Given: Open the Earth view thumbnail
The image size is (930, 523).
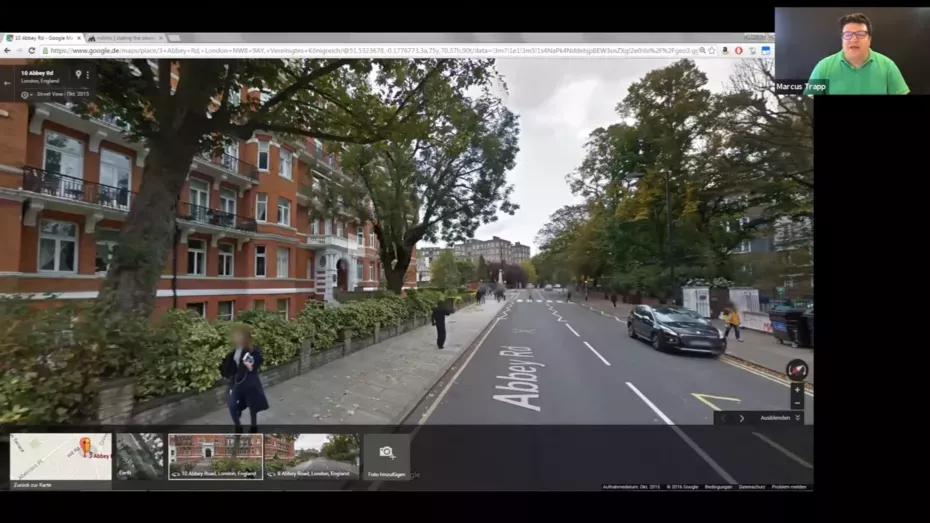Looking at the screenshot, I should click(139, 456).
